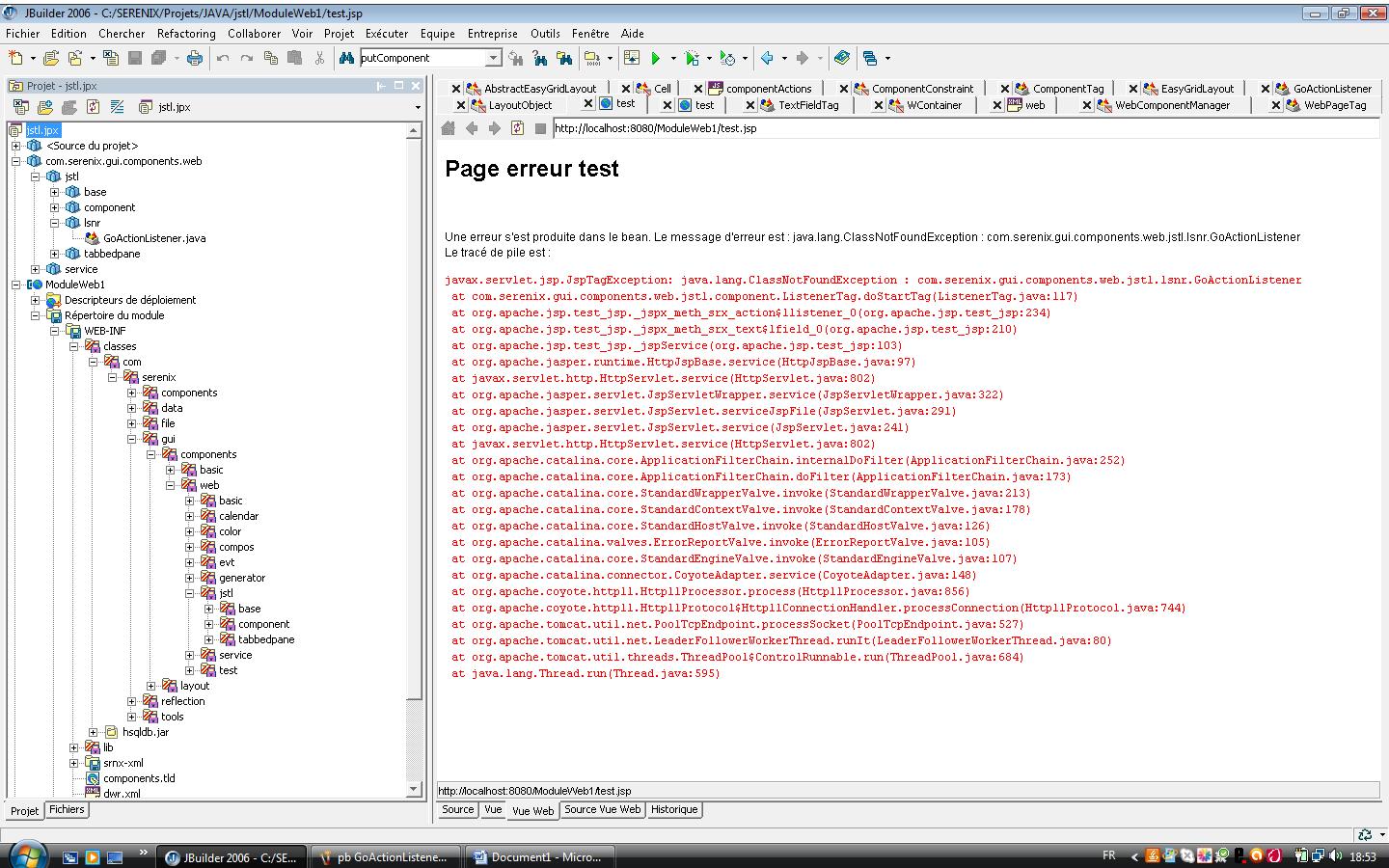The height and width of the screenshot is (868, 1389).
Task: Click the Copy toolbar icon
Action: click(273, 58)
